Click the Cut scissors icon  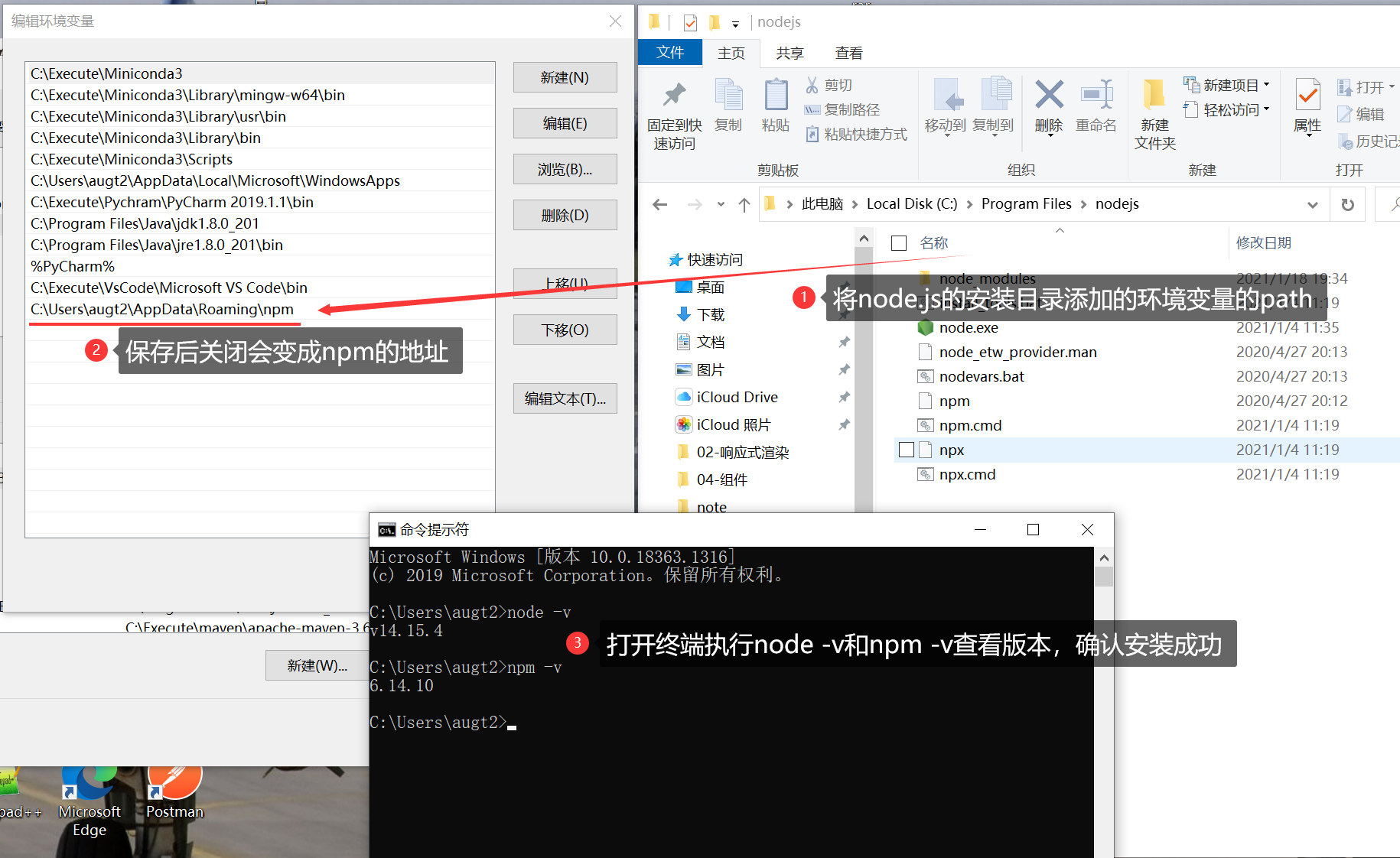click(812, 85)
